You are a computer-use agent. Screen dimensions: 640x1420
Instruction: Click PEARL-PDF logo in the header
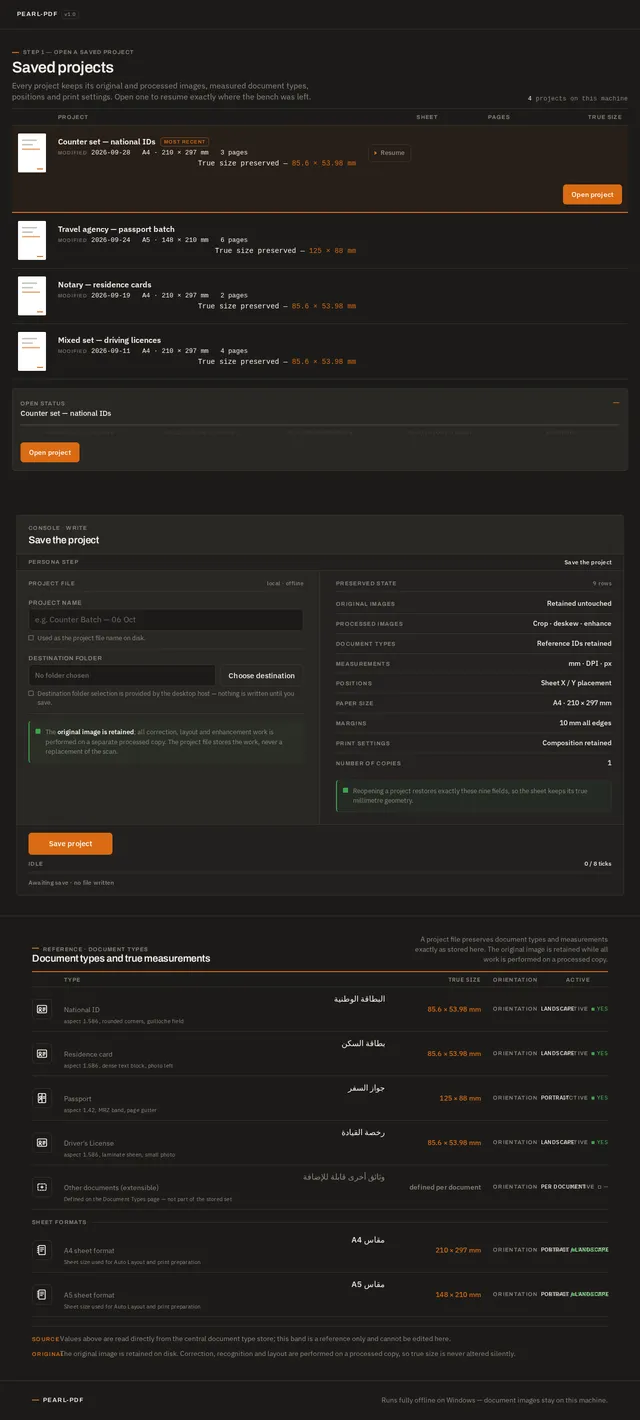tap(36, 14)
